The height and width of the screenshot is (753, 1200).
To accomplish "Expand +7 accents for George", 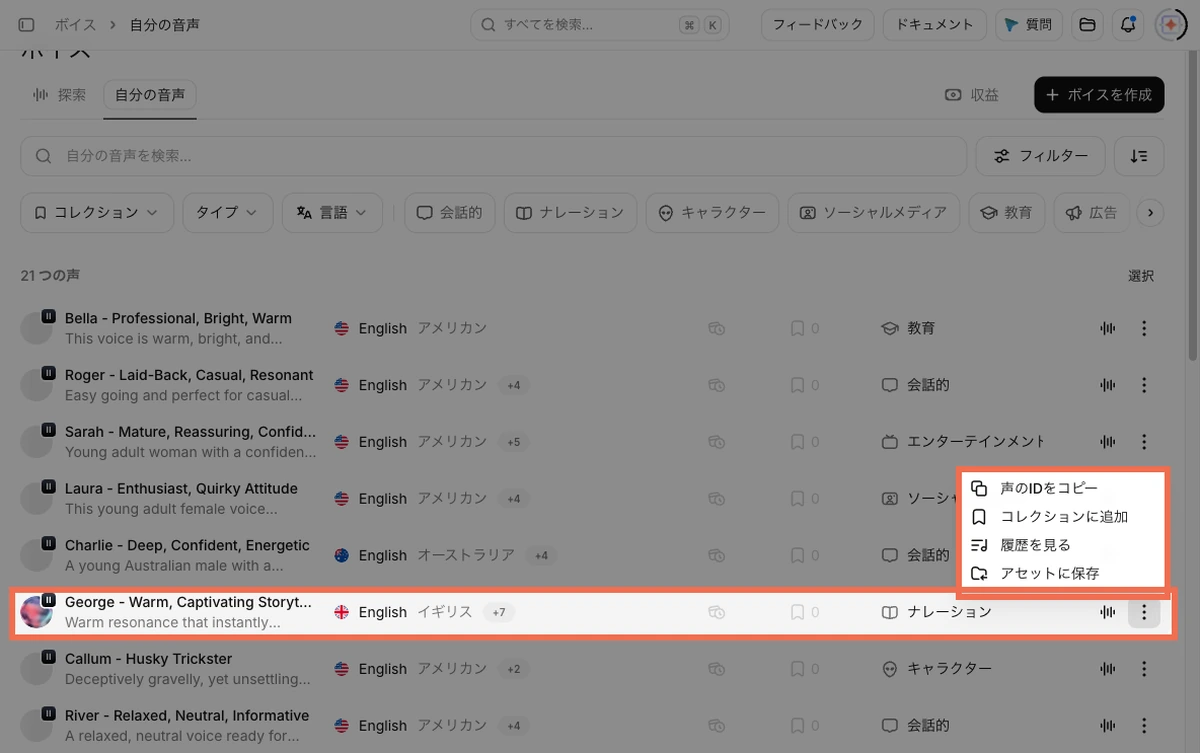I will tap(498, 612).
